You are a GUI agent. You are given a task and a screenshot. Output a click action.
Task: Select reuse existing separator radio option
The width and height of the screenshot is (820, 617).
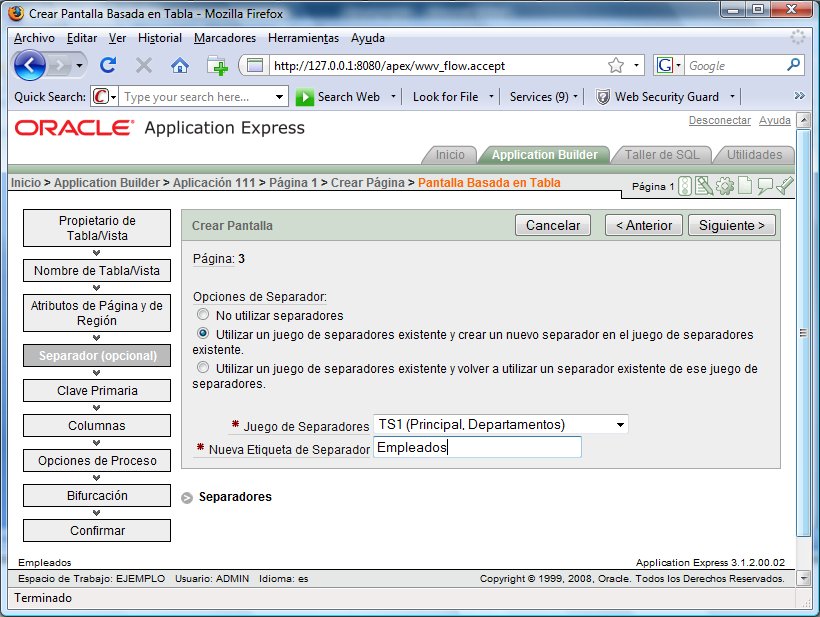[x=203, y=368]
